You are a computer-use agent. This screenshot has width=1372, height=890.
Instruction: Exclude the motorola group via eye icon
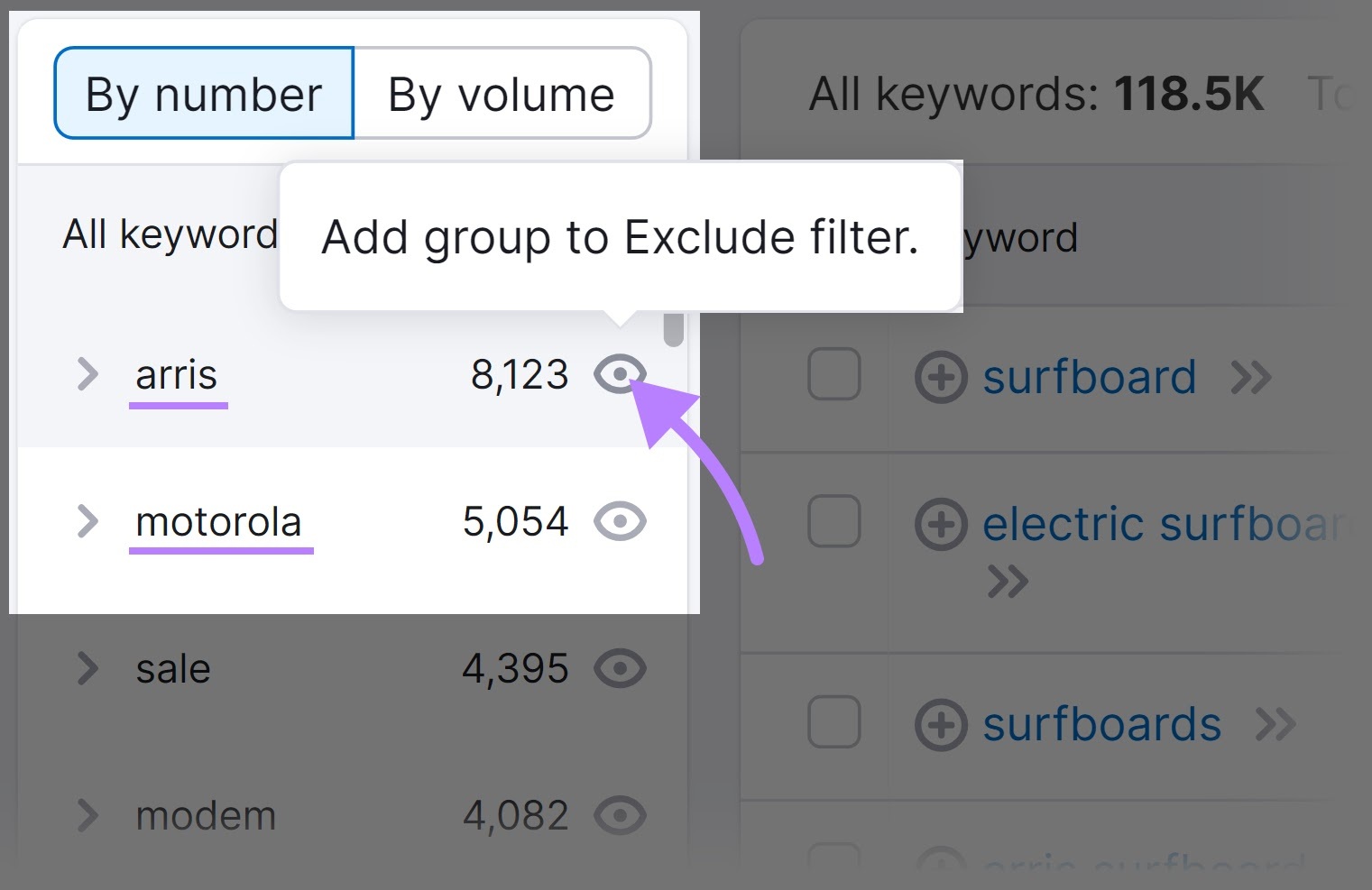tap(620, 521)
